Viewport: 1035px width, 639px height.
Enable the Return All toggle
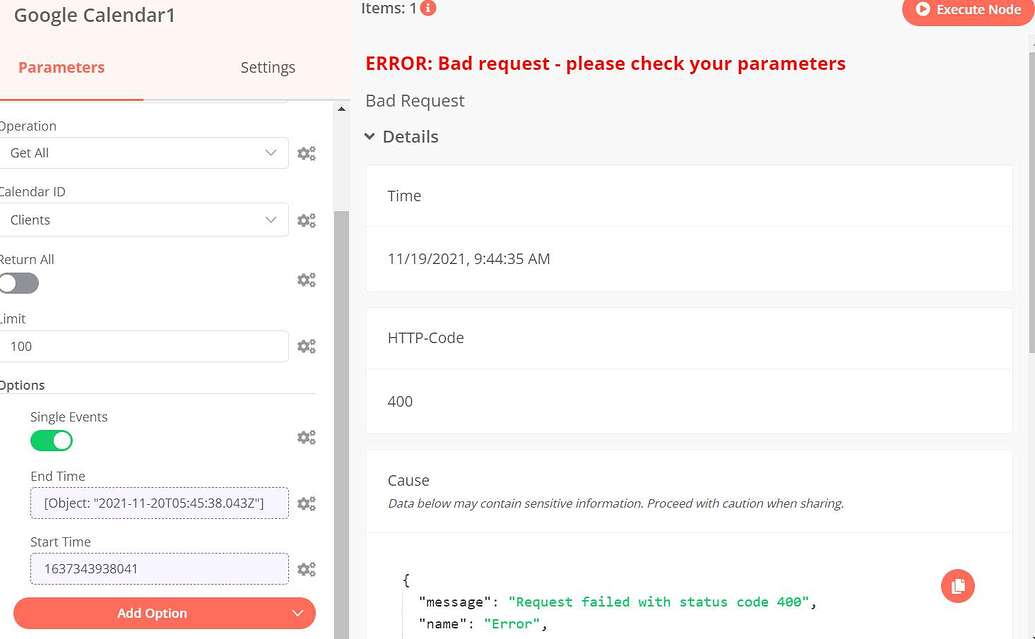19,283
